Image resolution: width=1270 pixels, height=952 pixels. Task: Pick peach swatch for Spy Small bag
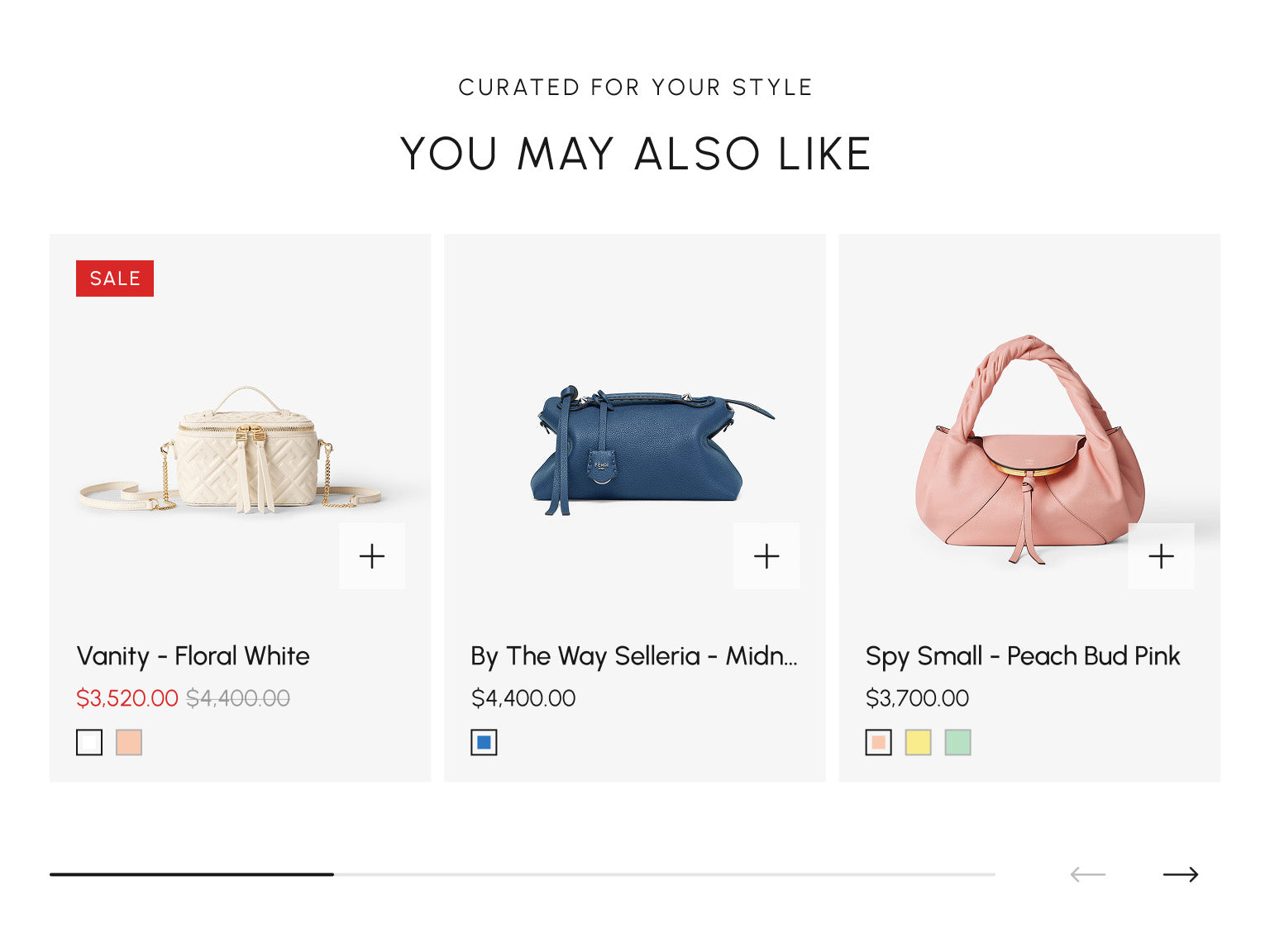pos(878,742)
